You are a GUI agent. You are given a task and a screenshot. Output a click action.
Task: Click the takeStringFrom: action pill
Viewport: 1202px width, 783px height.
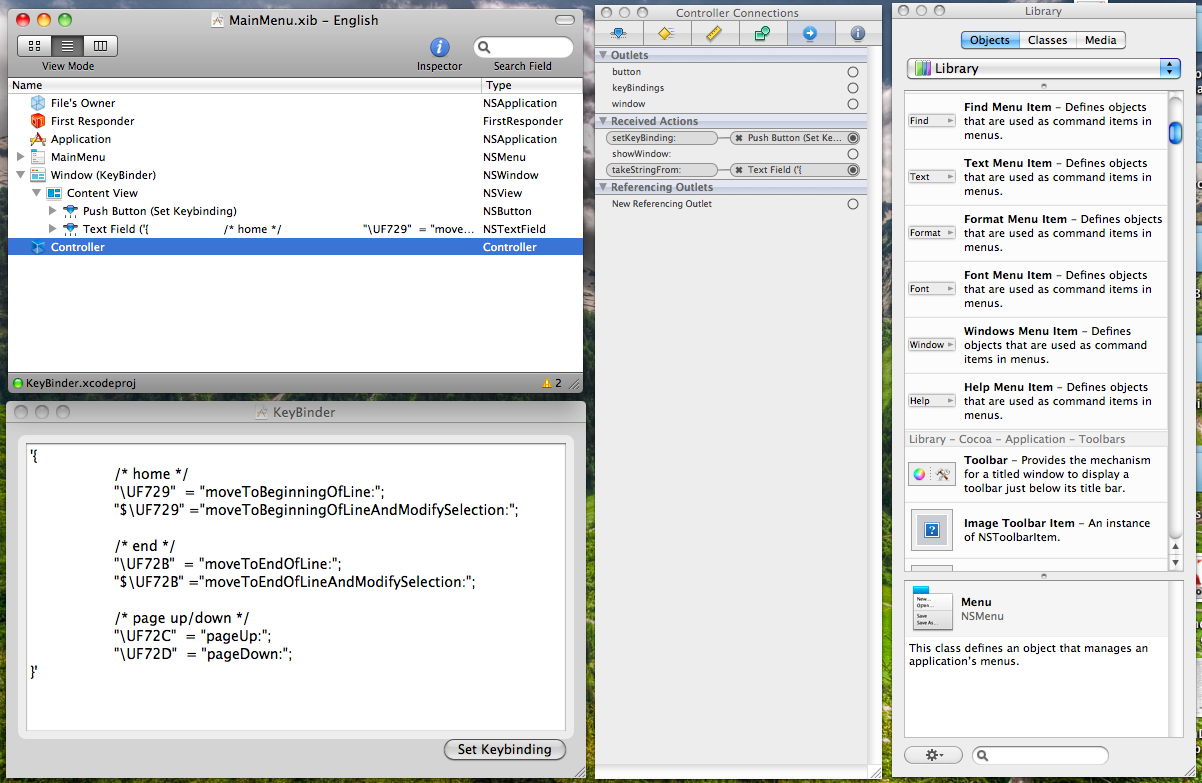[x=662, y=170]
